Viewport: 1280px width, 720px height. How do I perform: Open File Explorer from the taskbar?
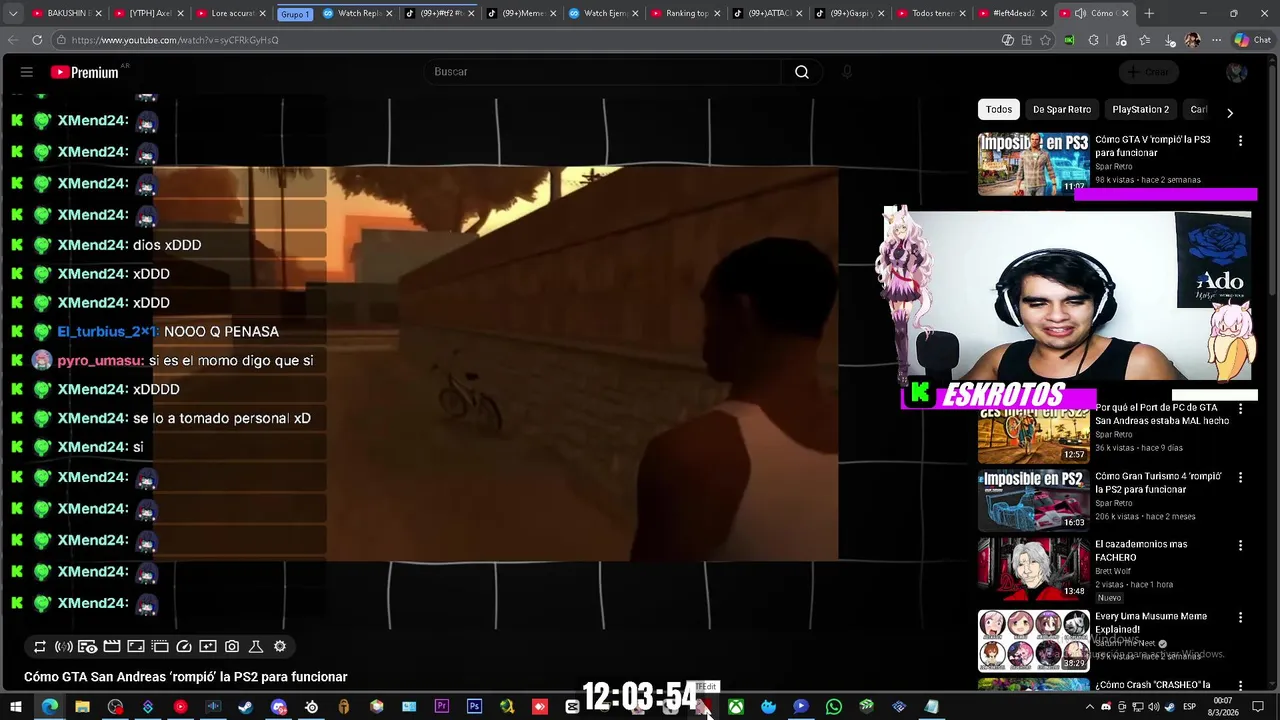[x=82, y=707]
